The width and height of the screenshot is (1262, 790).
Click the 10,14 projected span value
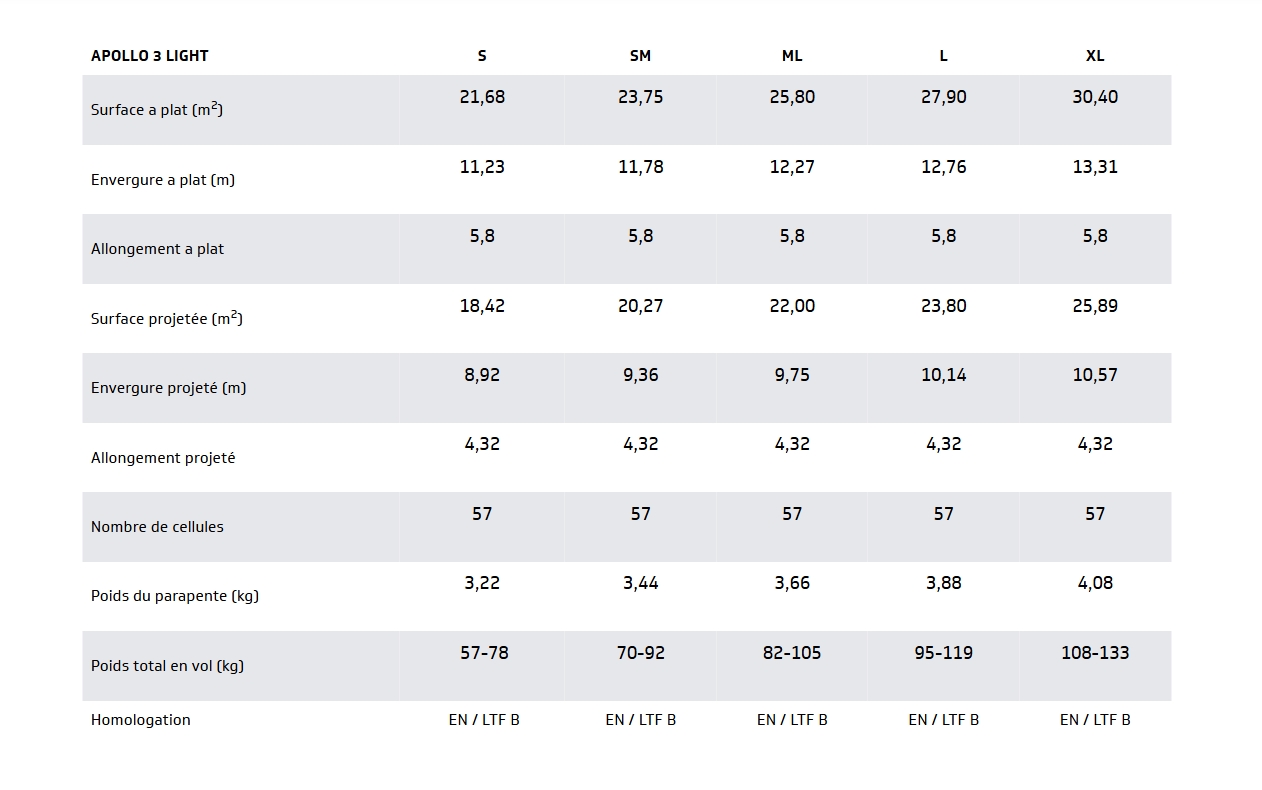(943, 375)
